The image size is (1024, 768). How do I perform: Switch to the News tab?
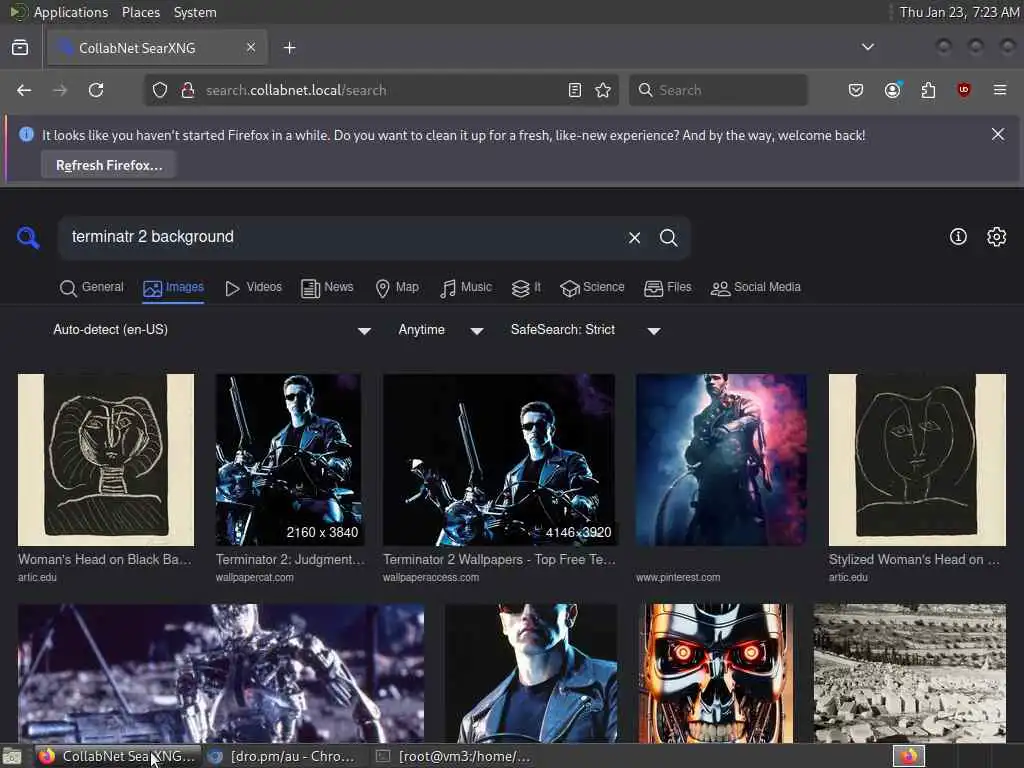tap(327, 287)
